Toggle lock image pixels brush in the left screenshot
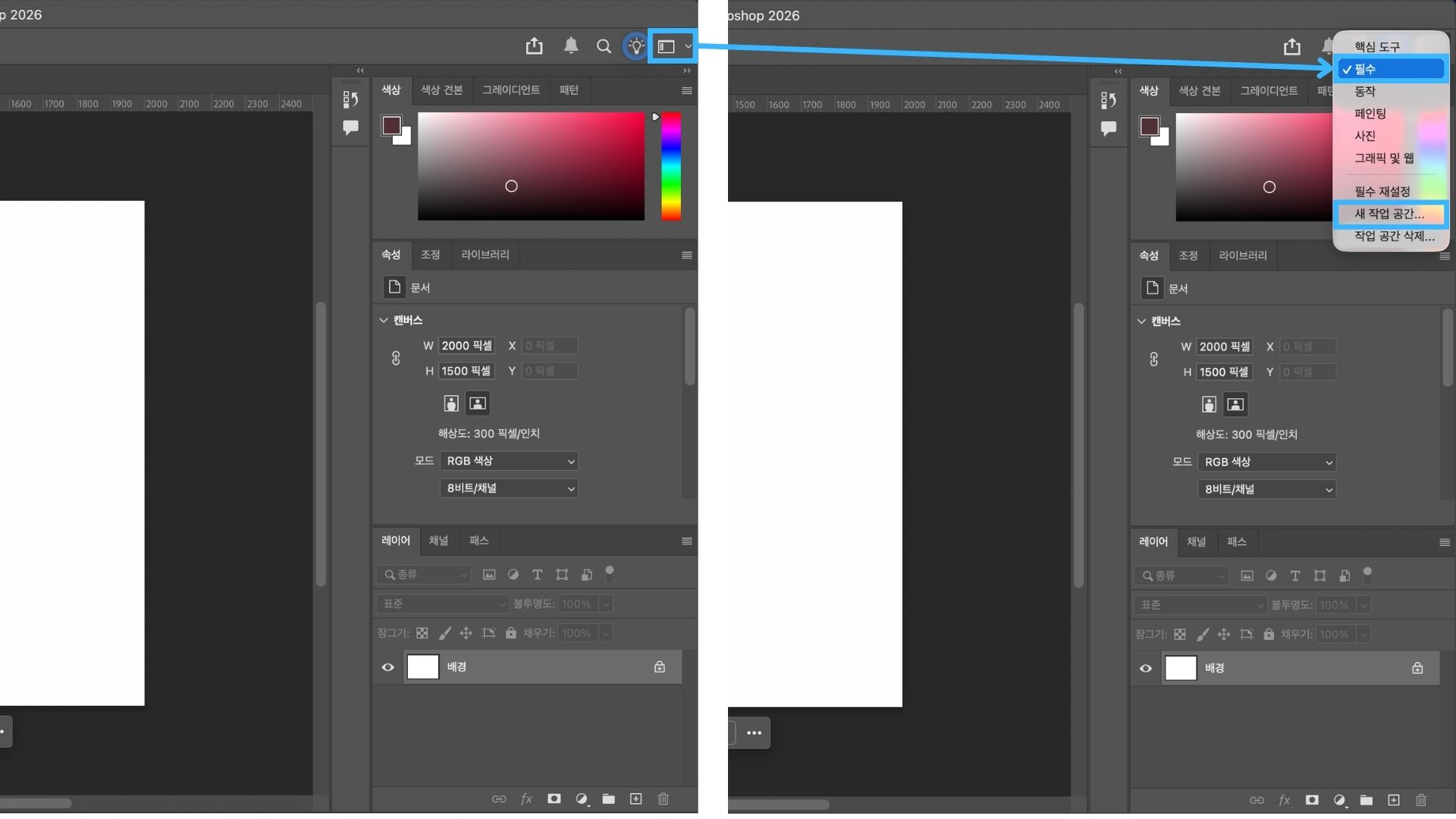Screen dimensions: 1456x819 (444, 633)
